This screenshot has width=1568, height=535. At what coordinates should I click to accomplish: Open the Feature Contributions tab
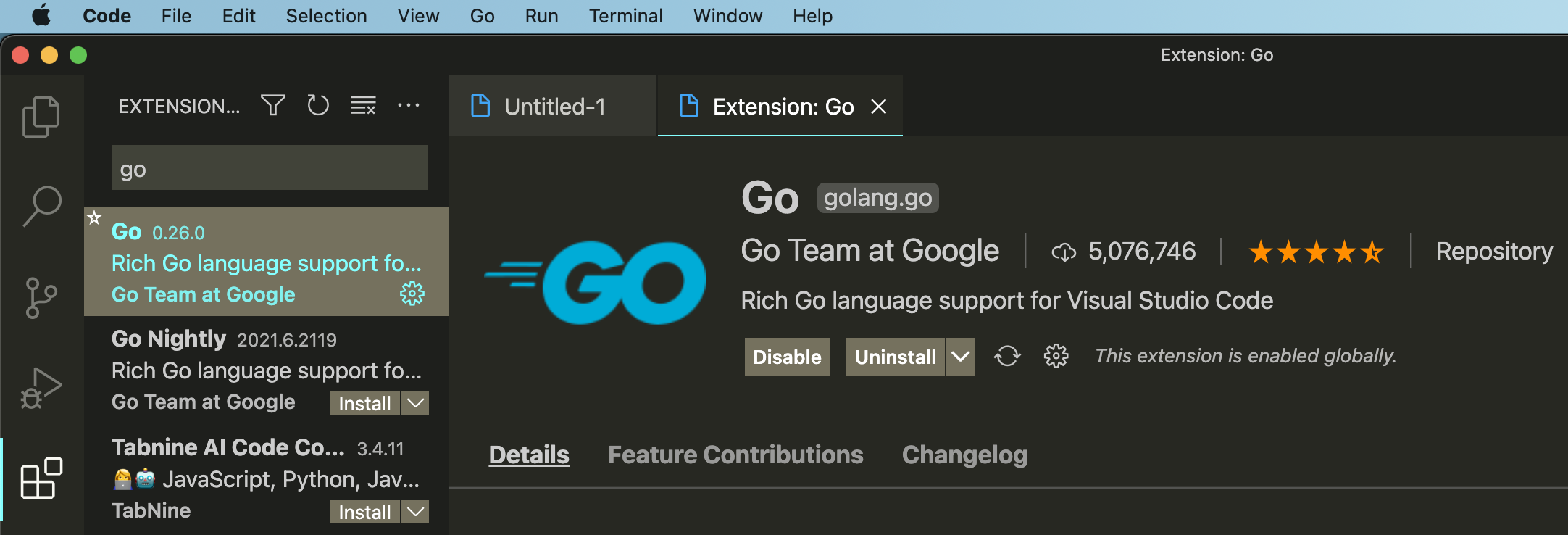[735, 455]
